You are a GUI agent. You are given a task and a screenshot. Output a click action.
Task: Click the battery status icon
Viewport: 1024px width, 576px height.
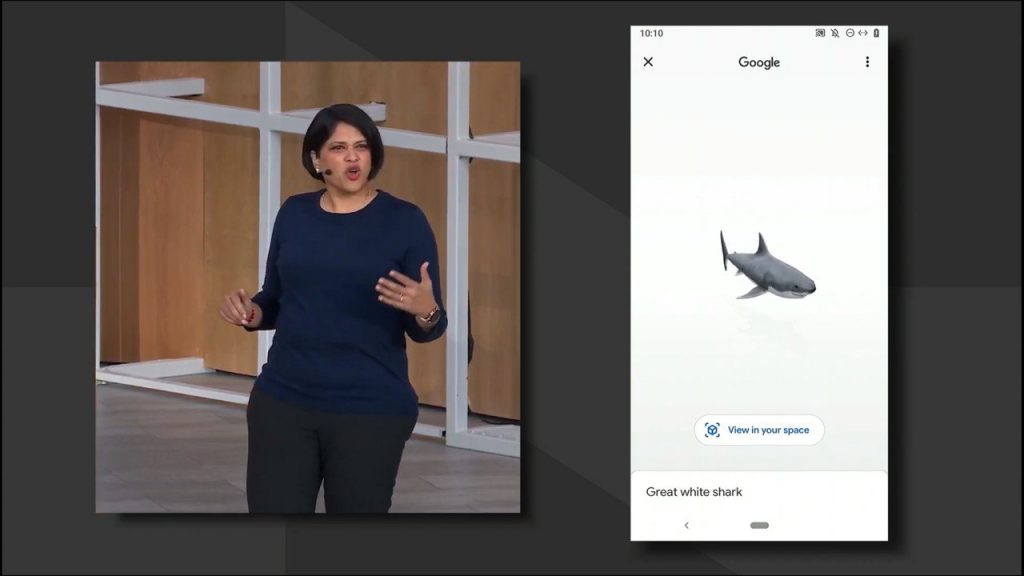pos(876,33)
